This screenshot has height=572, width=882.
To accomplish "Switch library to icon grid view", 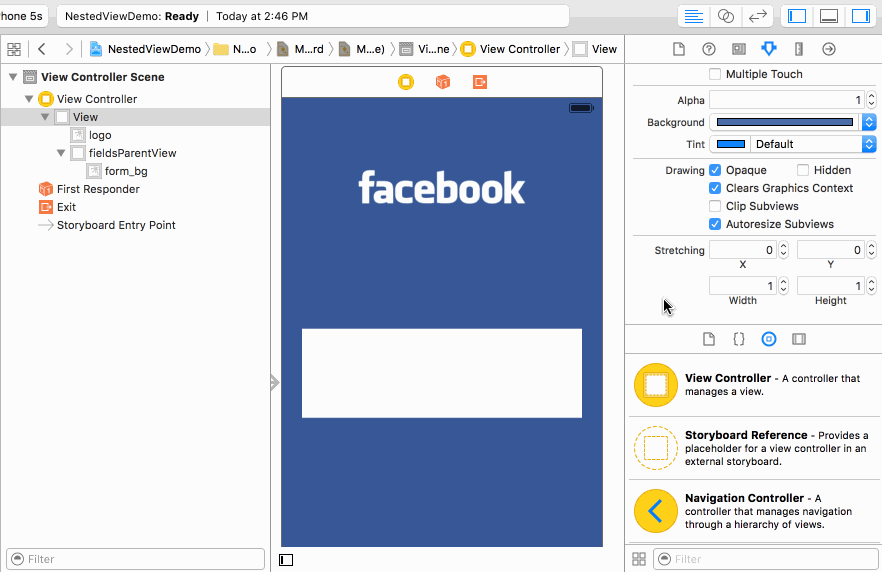I will click(x=639, y=559).
